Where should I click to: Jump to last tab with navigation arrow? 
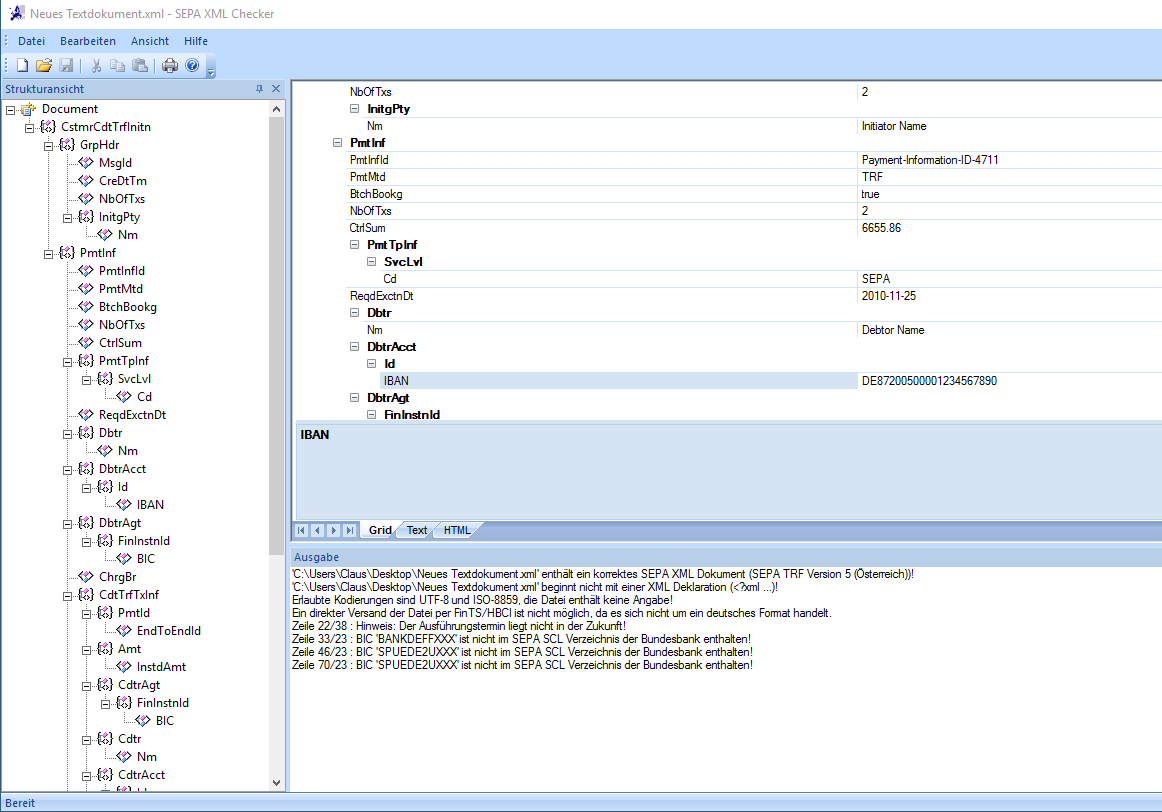pyautogui.click(x=349, y=530)
